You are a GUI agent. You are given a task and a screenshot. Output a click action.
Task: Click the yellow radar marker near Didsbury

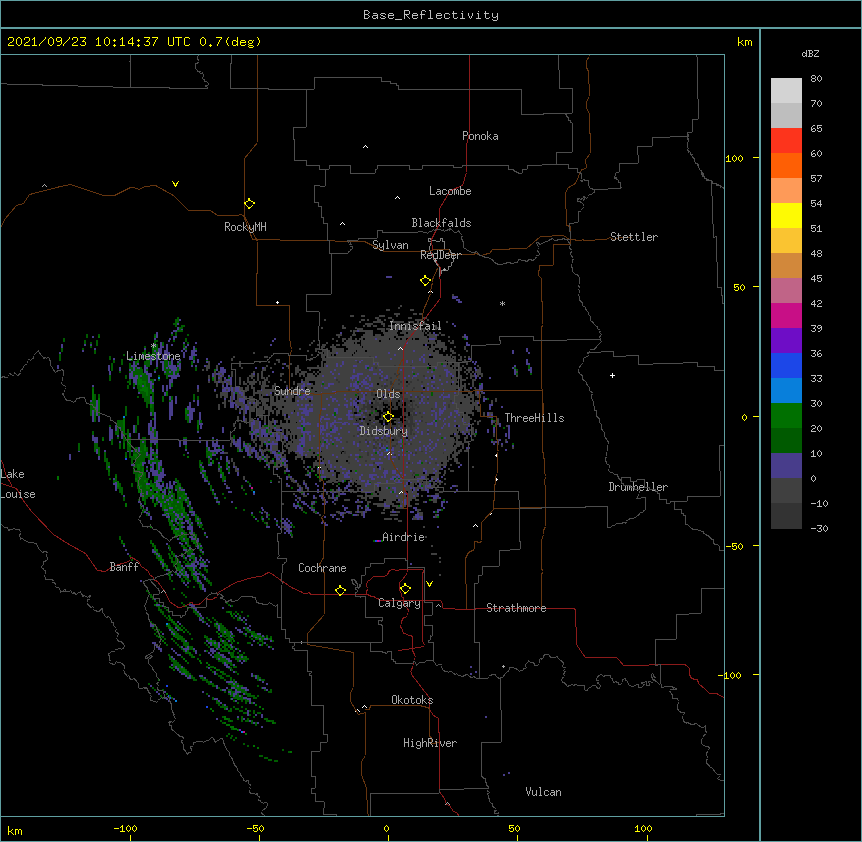388,416
